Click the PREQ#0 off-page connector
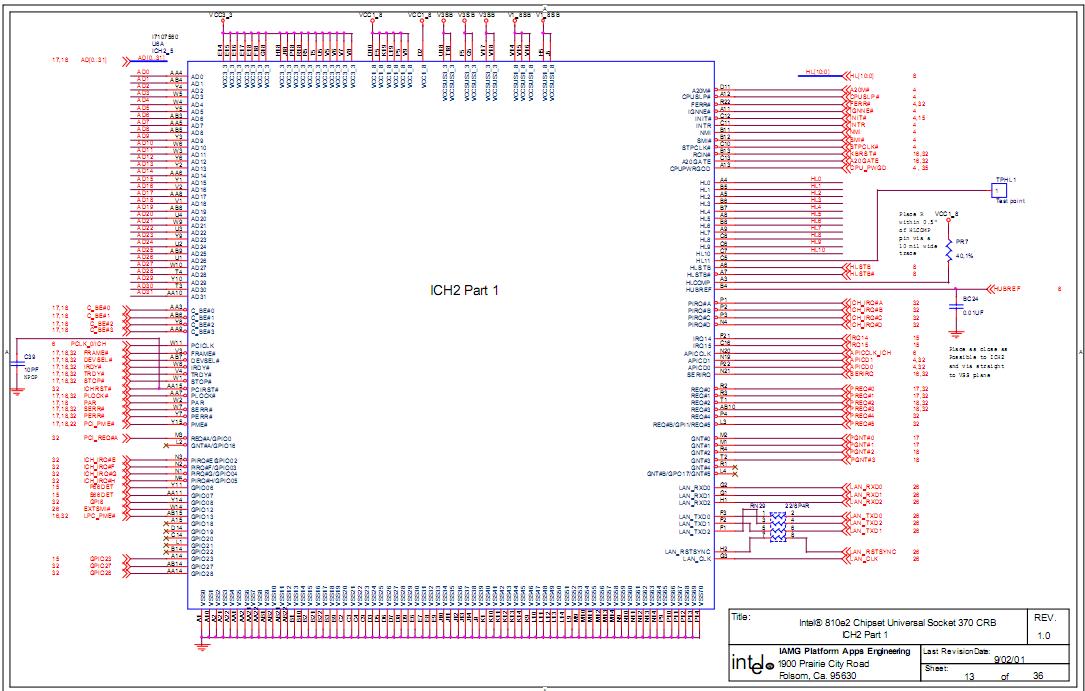Screen dimensions: 1085x691 click(x=859, y=389)
